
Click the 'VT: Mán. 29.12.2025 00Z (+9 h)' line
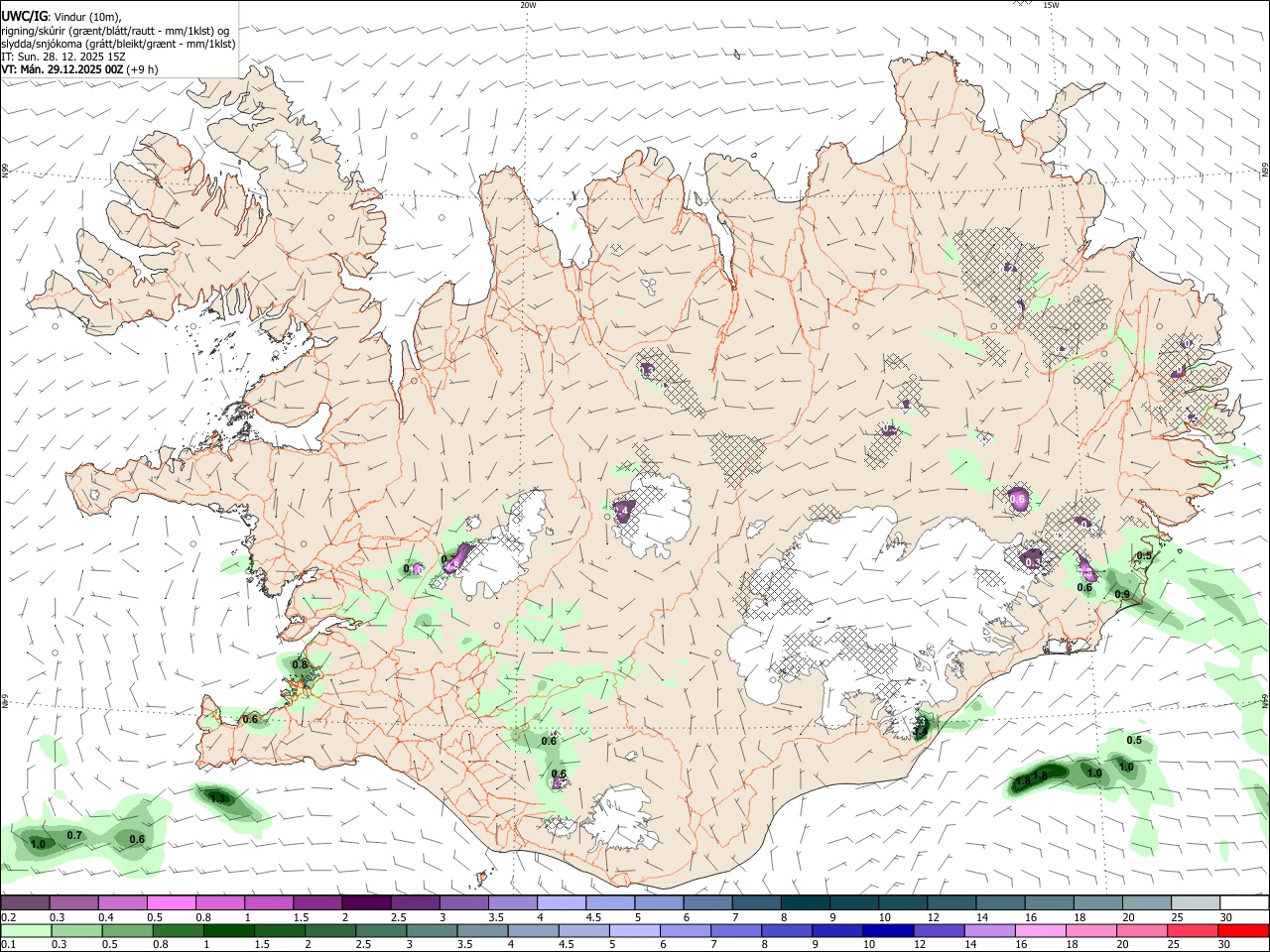(79, 69)
